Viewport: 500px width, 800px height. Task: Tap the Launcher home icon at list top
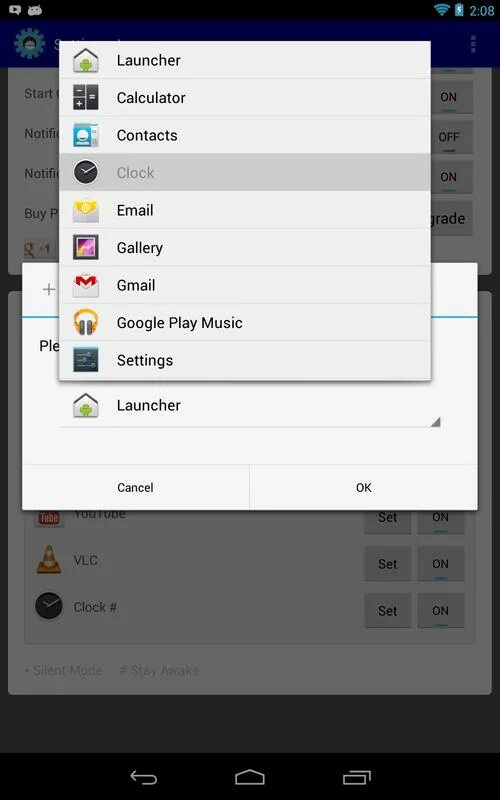point(85,60)
